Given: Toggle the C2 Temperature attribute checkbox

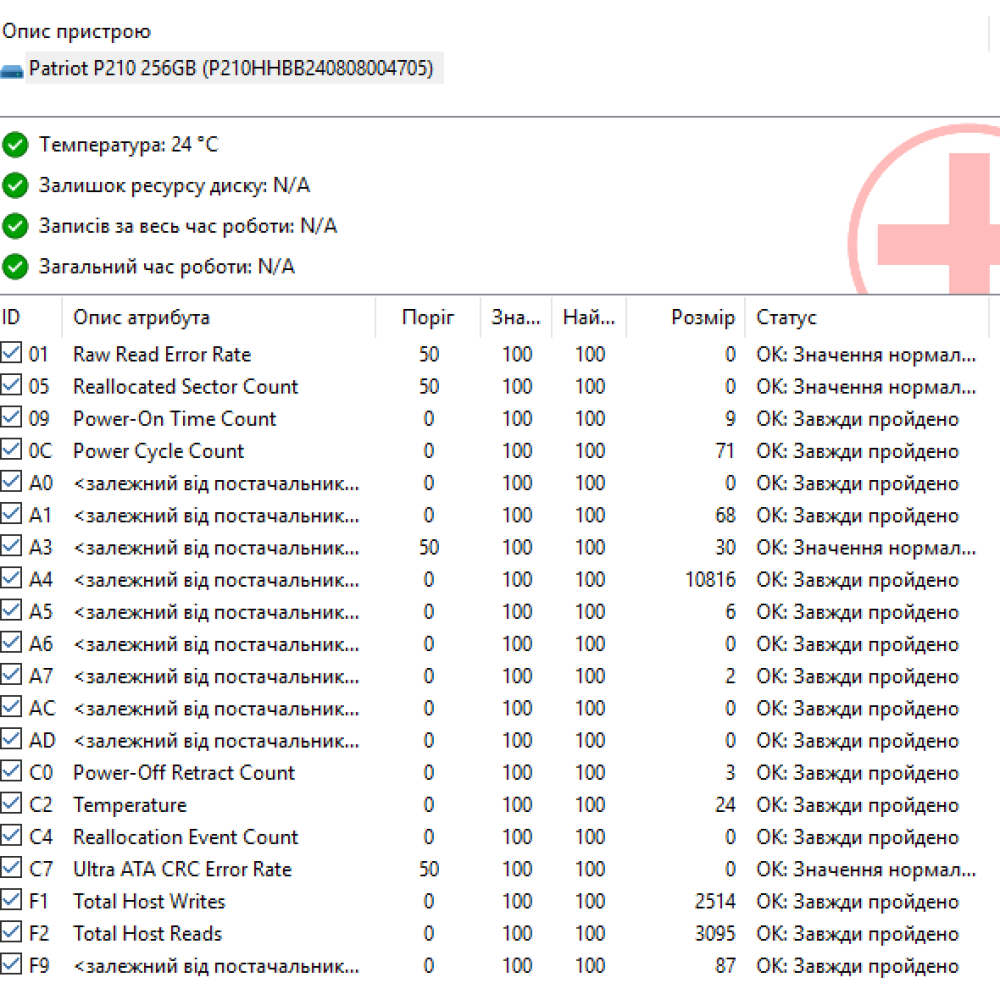Looking at the screenshot, I should 11,805.
